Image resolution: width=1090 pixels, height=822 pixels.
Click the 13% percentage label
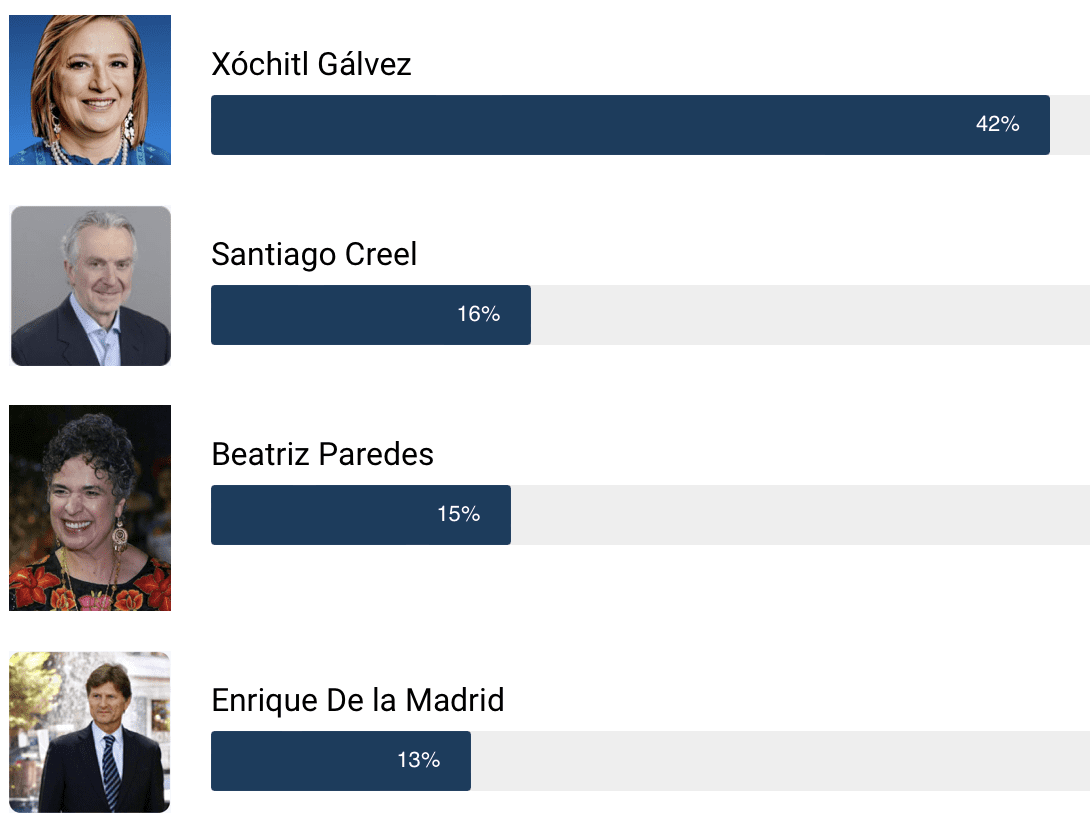pos(418,759)
